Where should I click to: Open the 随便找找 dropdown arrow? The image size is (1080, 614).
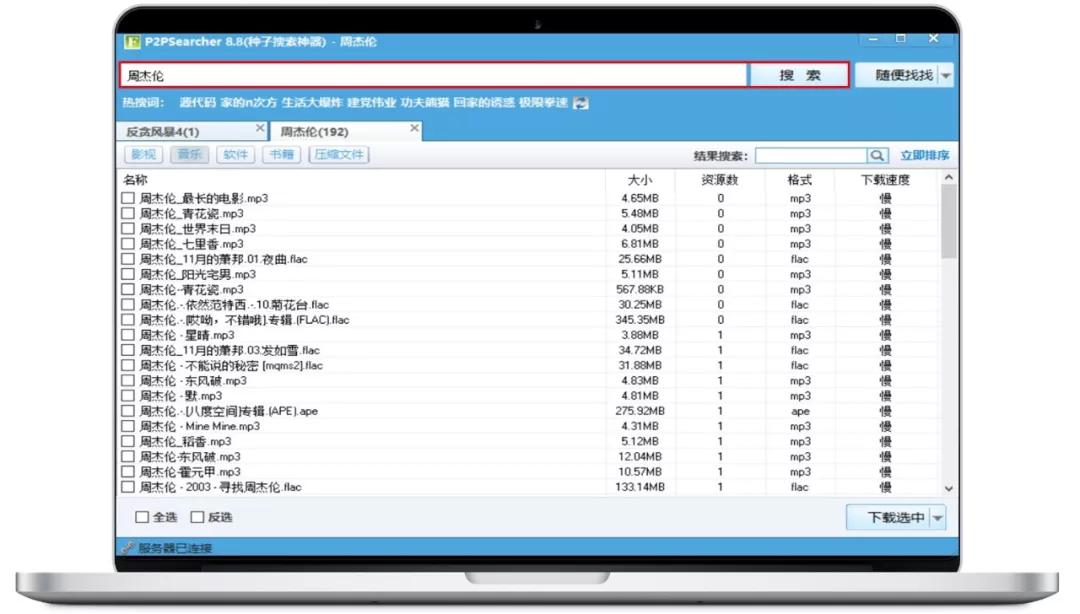click(946, 75)
